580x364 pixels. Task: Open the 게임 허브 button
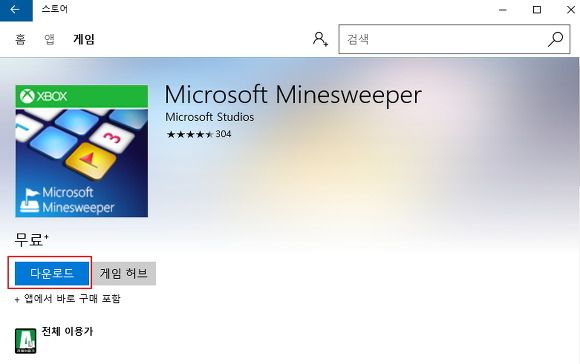pyautogui.click(x=124, y=273)
